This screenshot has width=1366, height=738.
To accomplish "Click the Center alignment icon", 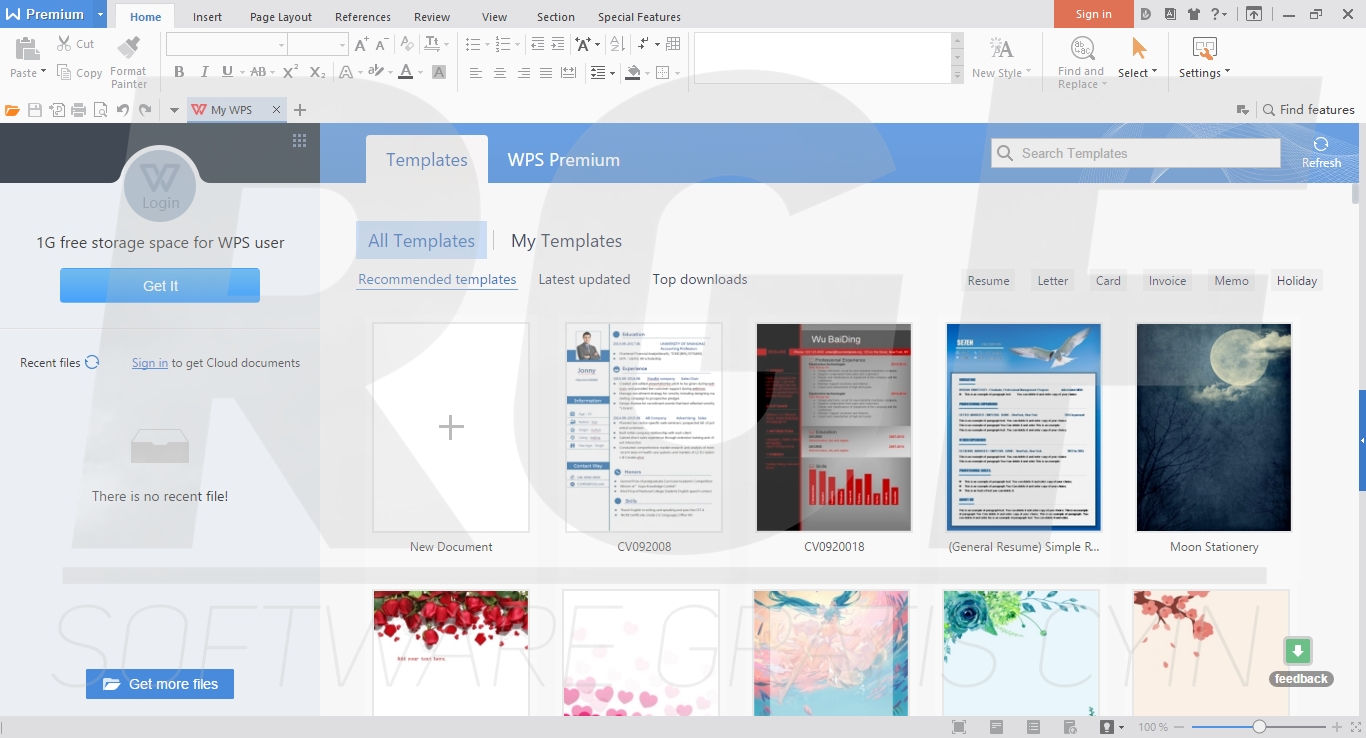I will tap(499, 73).
